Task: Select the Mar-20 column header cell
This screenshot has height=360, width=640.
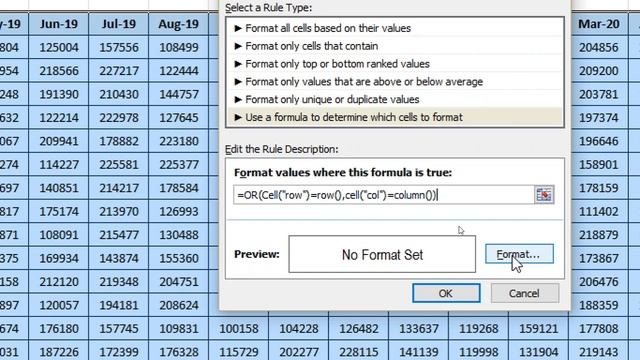Action: 599,24
